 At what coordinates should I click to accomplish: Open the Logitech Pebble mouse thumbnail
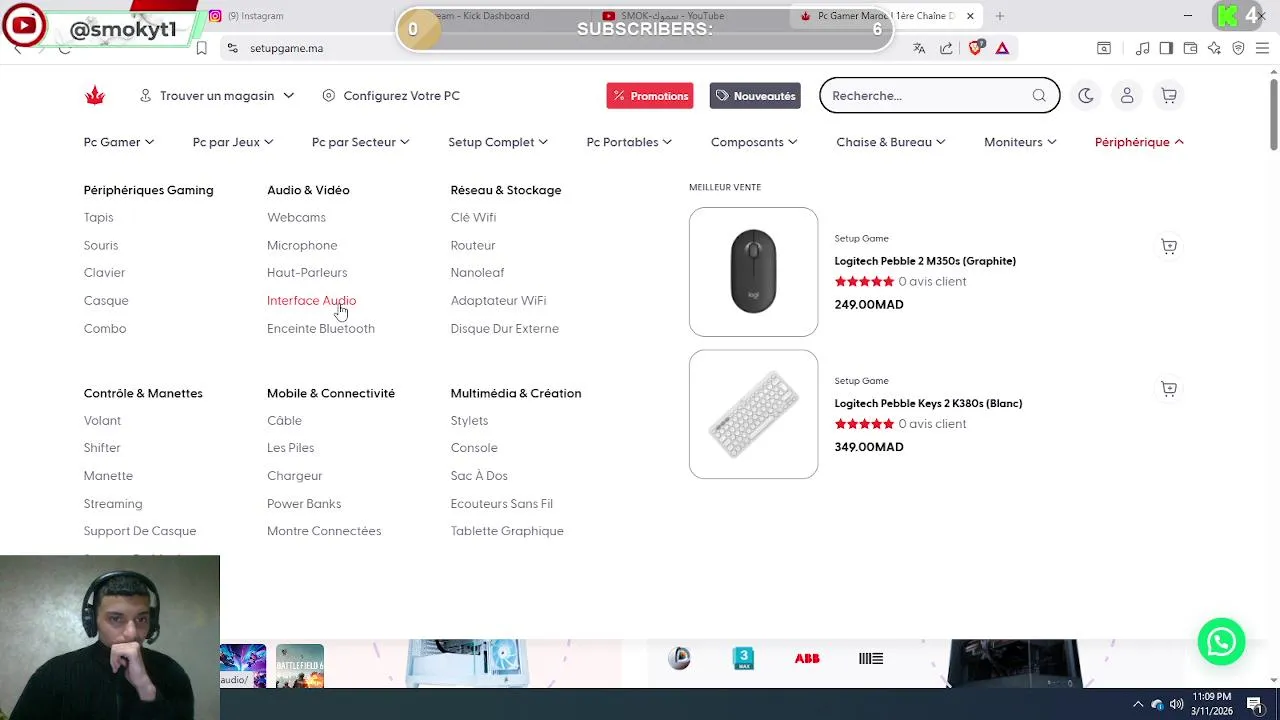pyautogui.click(x=753, y=272)
